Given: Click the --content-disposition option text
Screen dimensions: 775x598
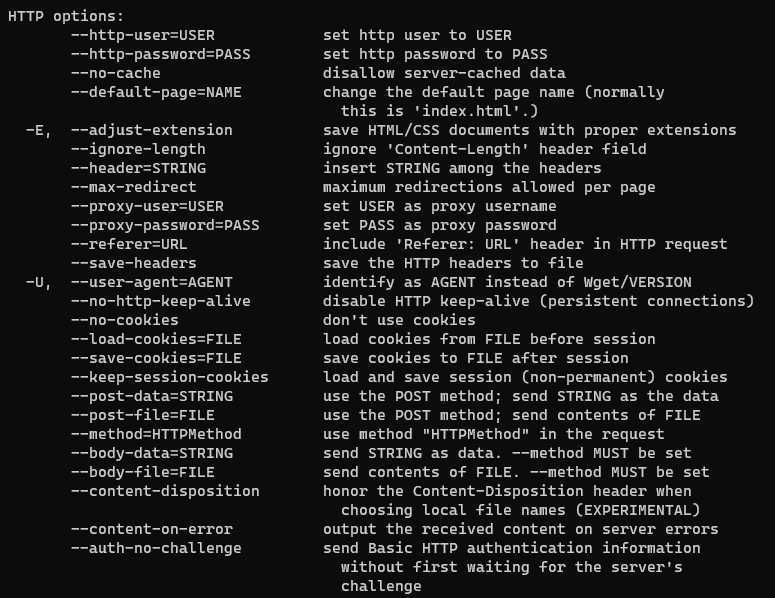Looking at the screenshot, I should 165,491.
